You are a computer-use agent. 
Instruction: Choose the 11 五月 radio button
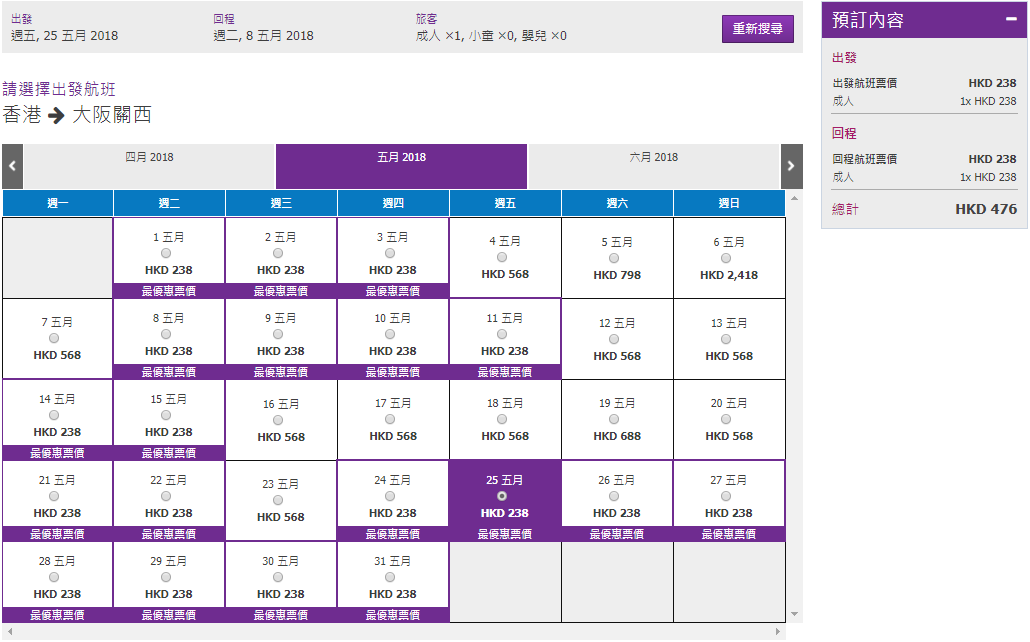tap(502, 334)
